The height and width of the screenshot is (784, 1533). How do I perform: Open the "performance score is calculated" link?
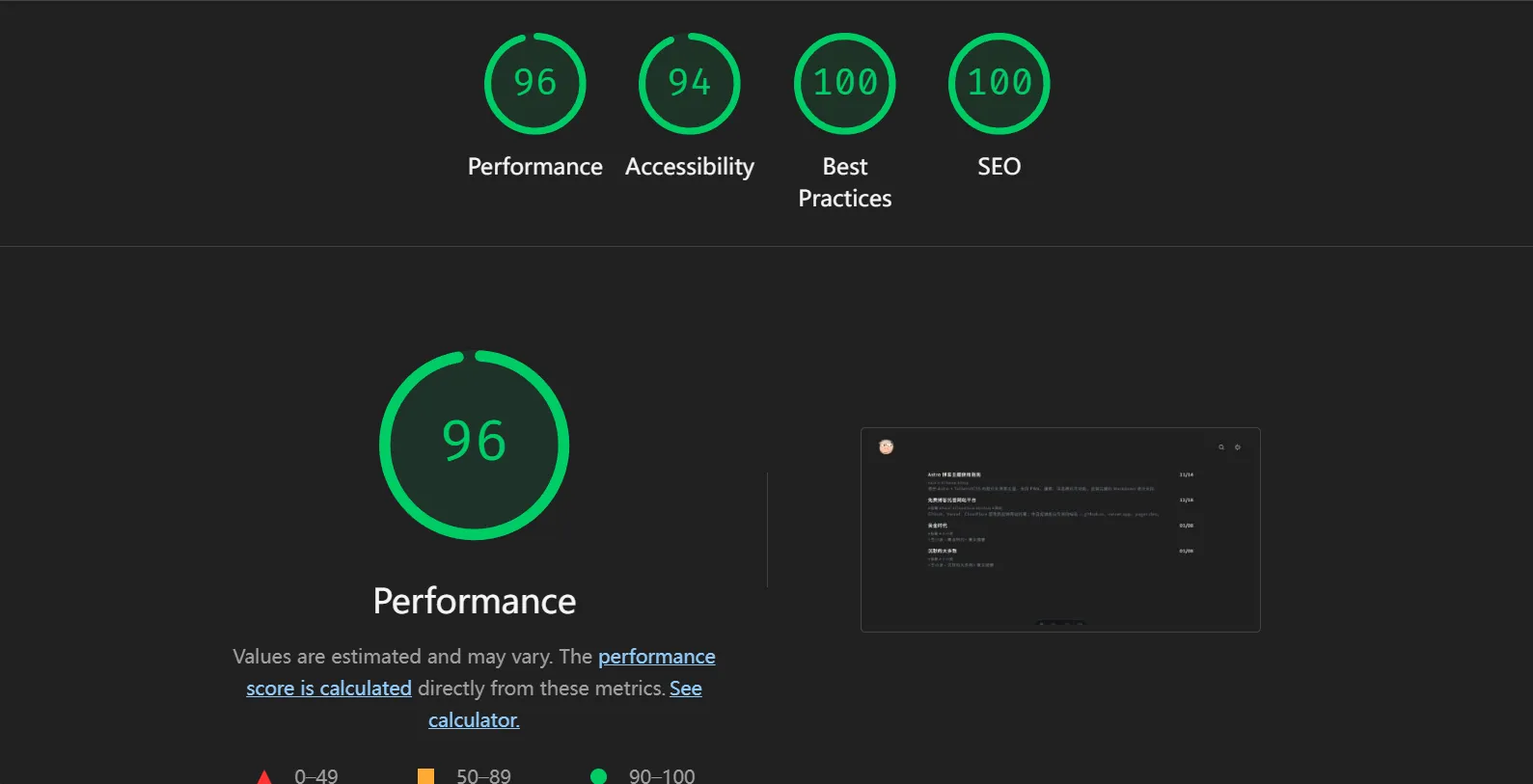point(656,658)
